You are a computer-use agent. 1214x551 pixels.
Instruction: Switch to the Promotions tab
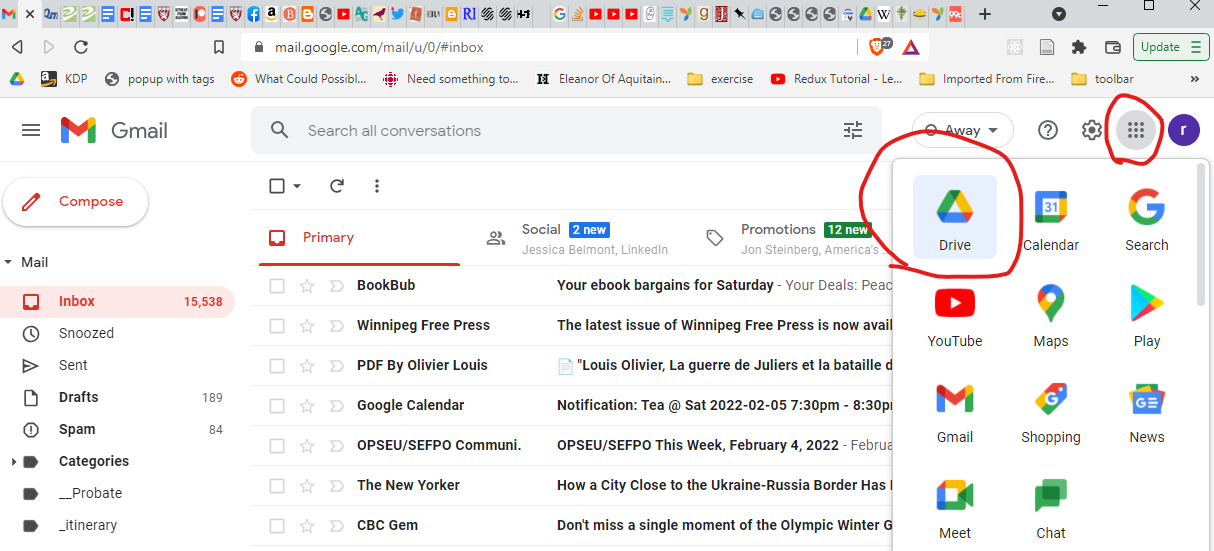coord(794,238)
